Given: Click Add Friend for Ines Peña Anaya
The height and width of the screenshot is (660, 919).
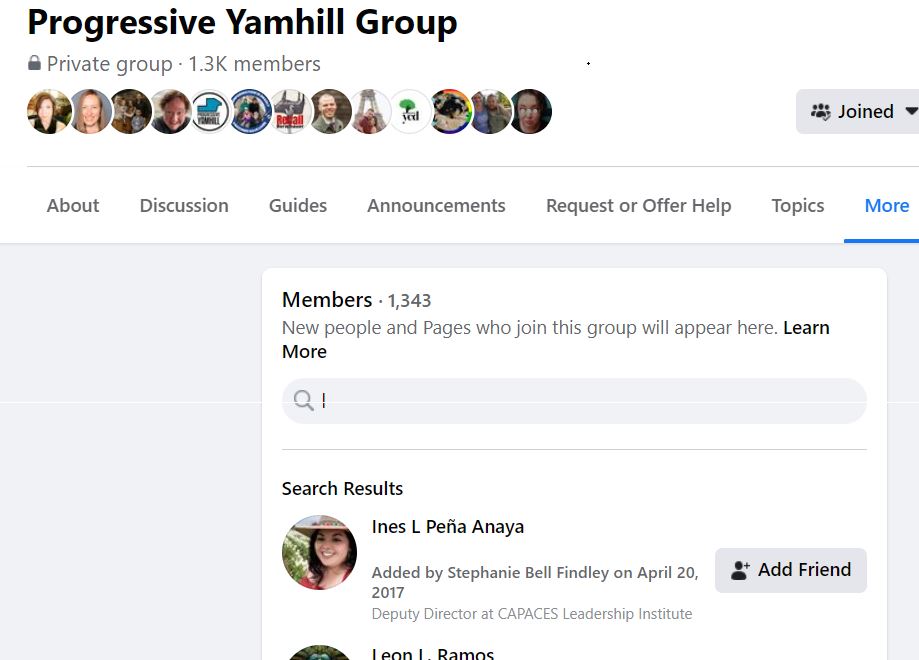Looking at the screenshot, I should (x=791, y=570).
